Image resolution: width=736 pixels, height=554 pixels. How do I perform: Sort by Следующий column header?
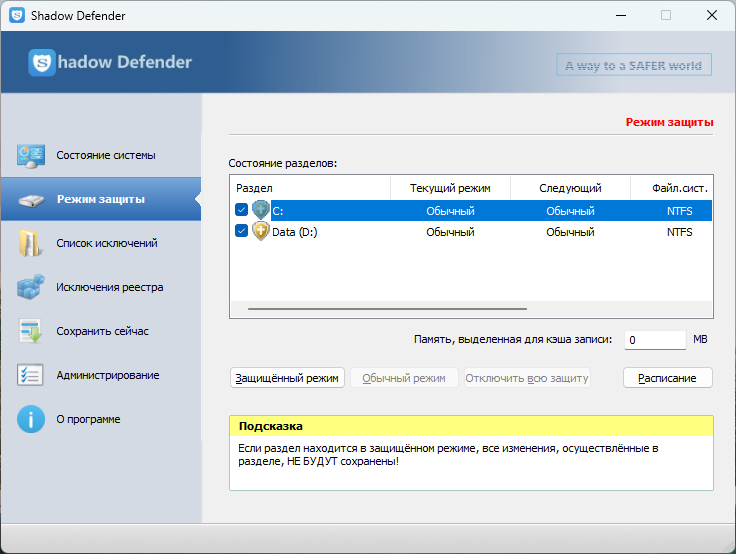click(x=570, y=188)
